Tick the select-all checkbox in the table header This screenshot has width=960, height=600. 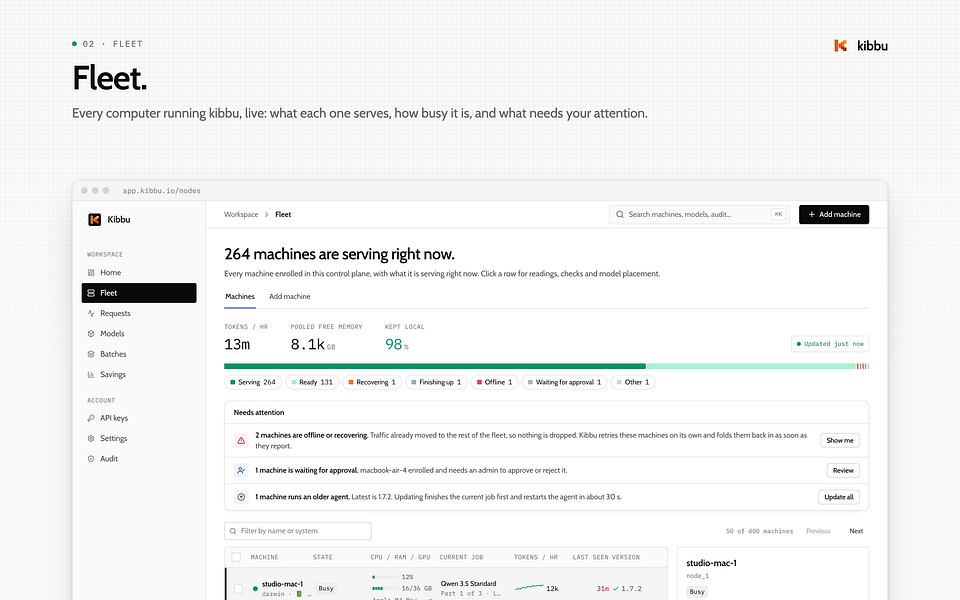(x=236, y=557)
